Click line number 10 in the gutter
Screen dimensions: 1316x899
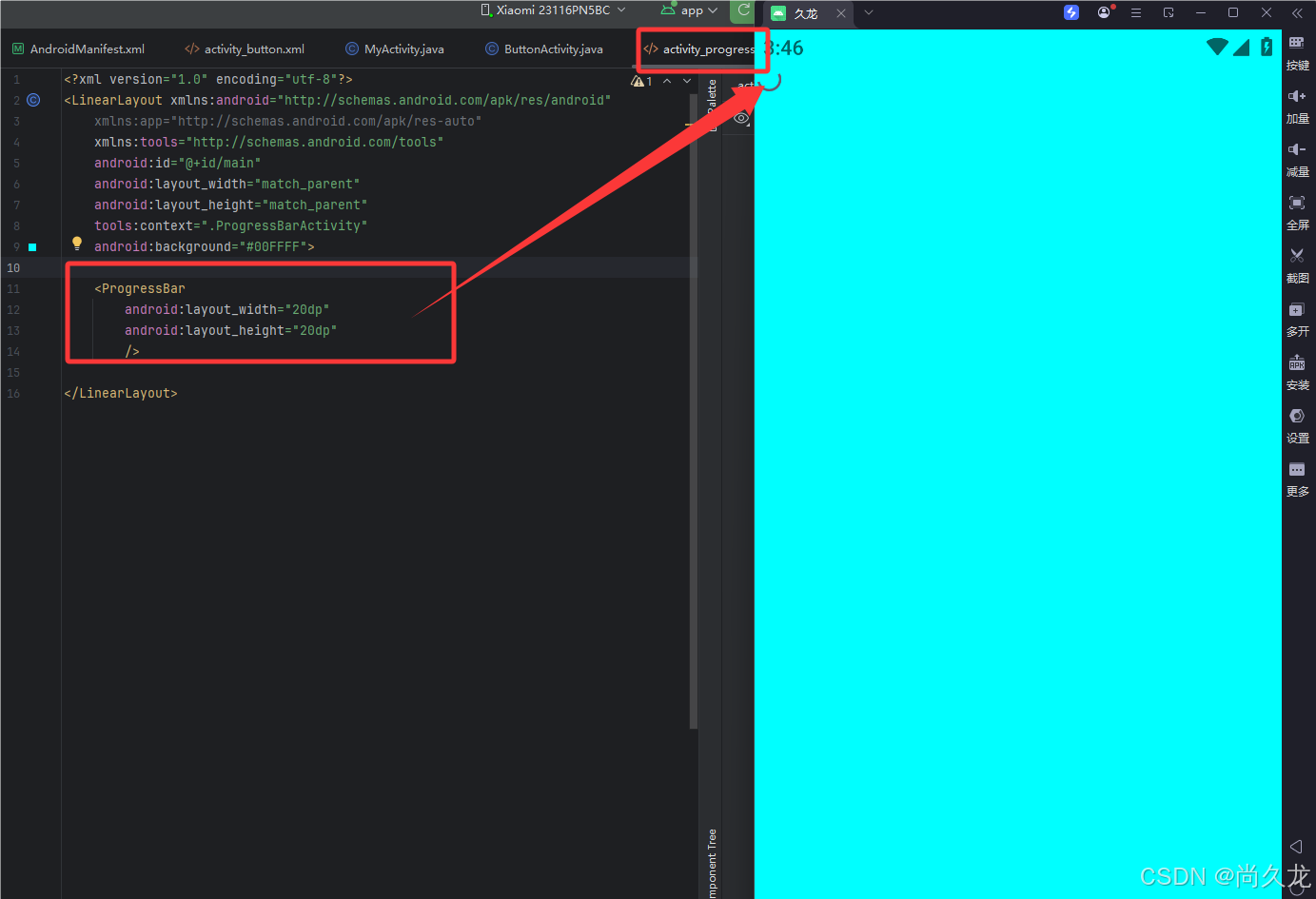(x=13, y=267)
